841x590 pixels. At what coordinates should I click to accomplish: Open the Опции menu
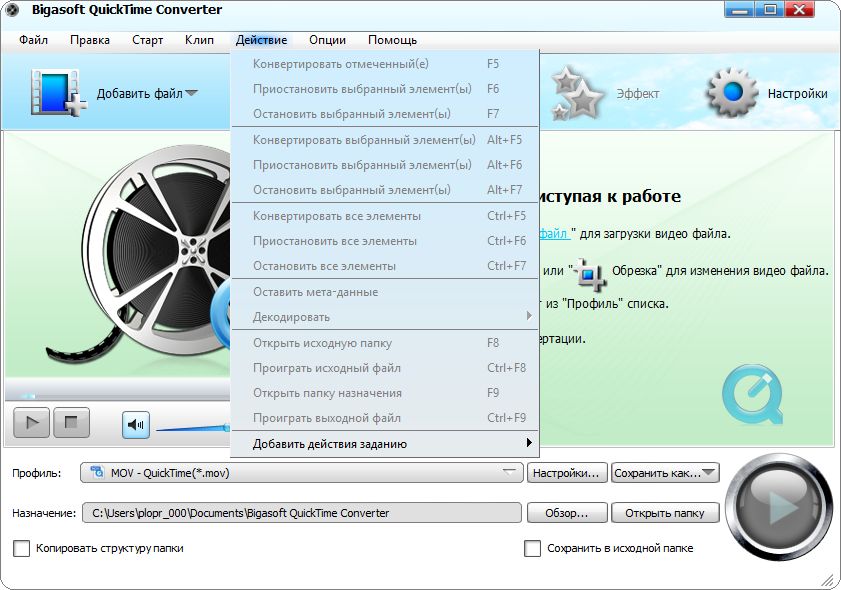[327, 40]
